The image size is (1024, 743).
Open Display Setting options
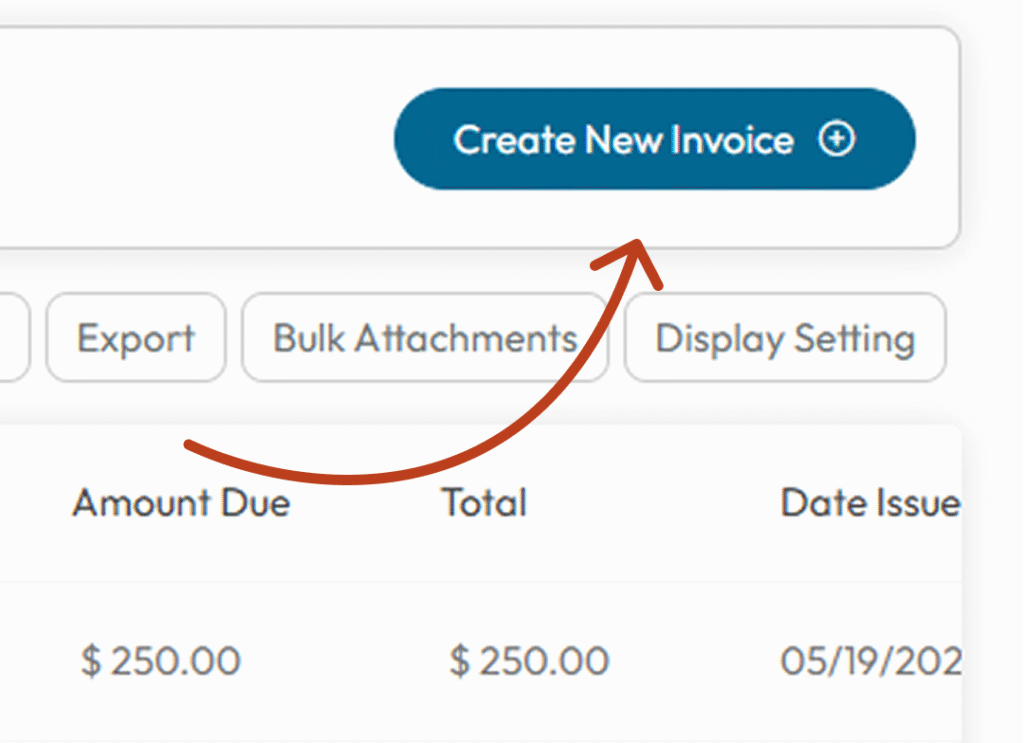coord(785,338)
